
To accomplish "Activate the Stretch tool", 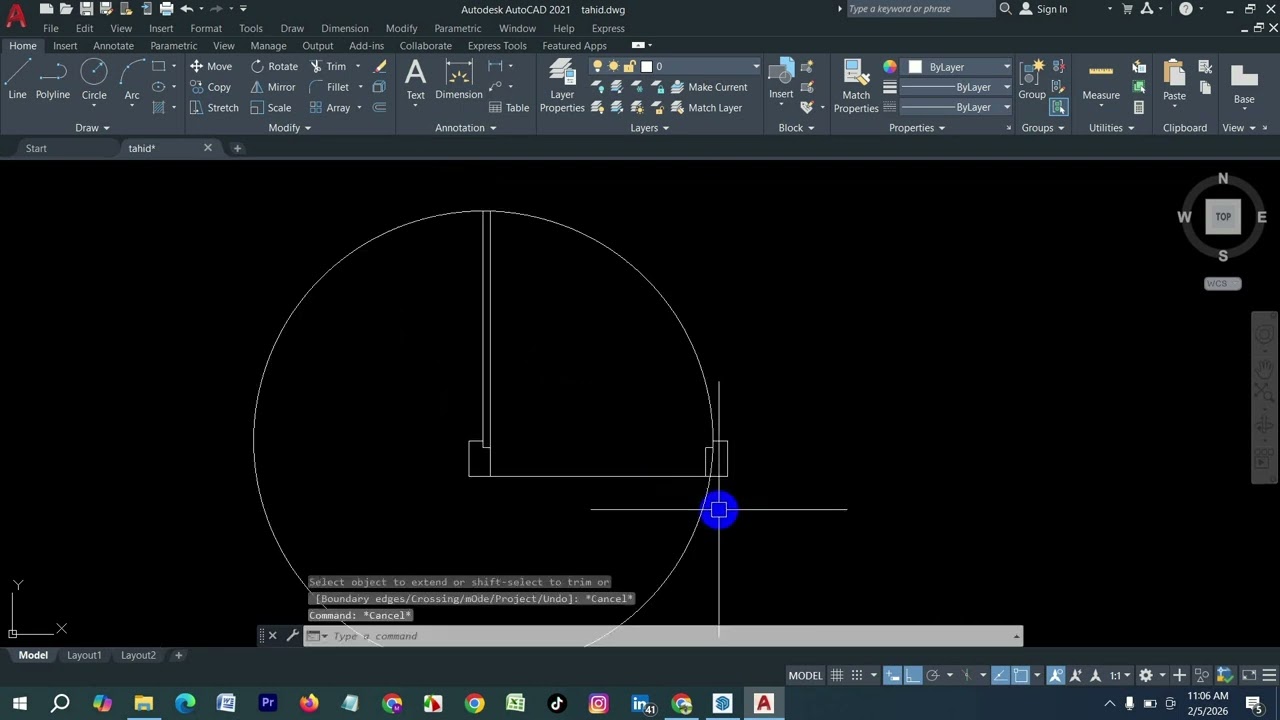I will (x=214, y=108).
